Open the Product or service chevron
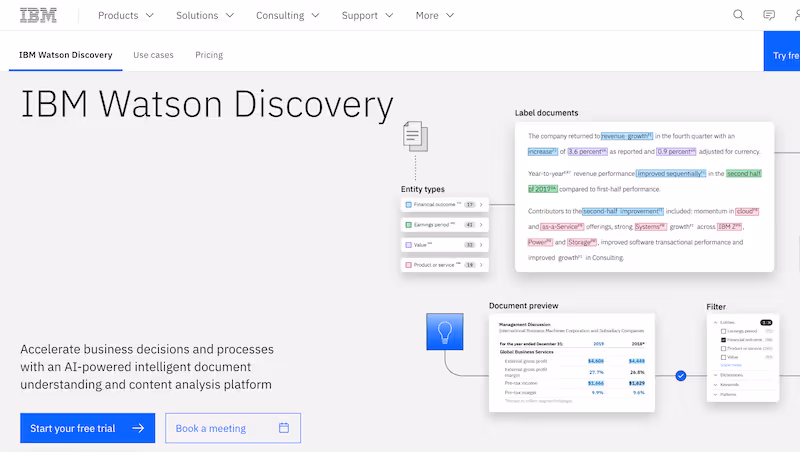Screen dimensions: 800x452 (x=481, y=265)
